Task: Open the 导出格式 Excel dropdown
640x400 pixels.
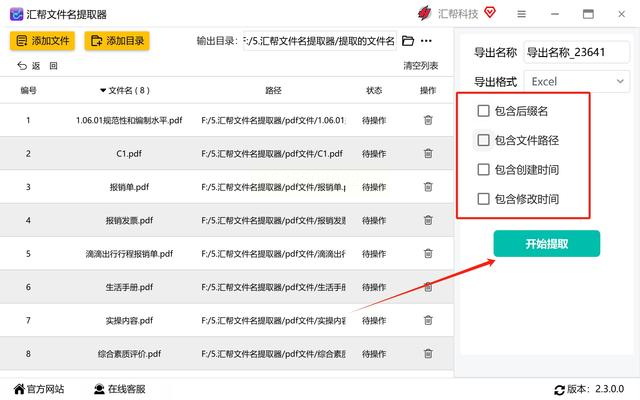Action: coord(577,81)
